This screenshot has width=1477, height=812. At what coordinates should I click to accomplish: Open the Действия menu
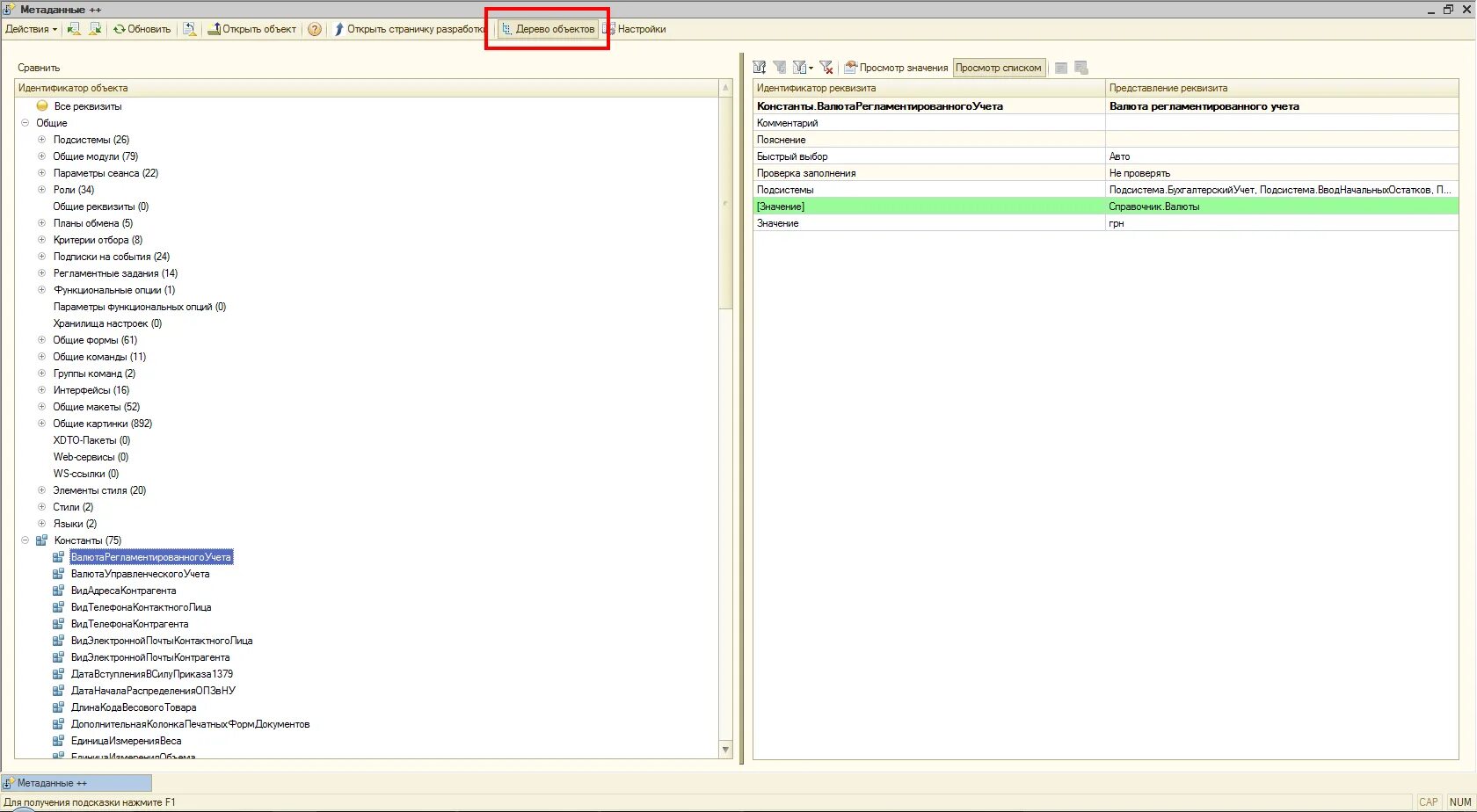31,29
